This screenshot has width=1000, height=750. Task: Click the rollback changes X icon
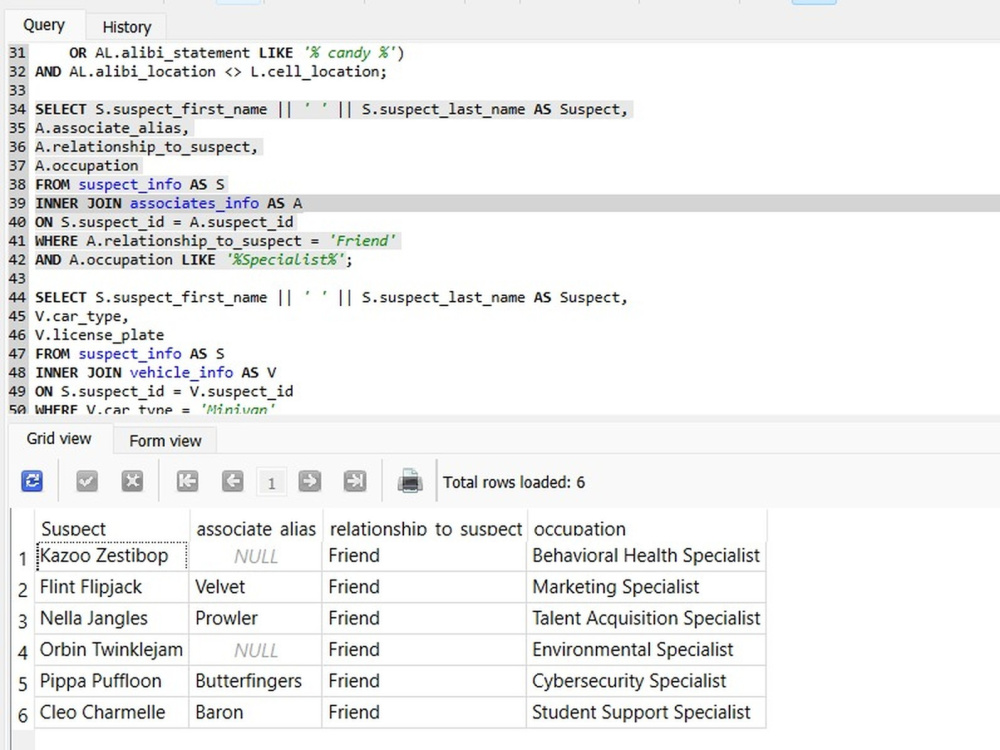pos(132,481)
